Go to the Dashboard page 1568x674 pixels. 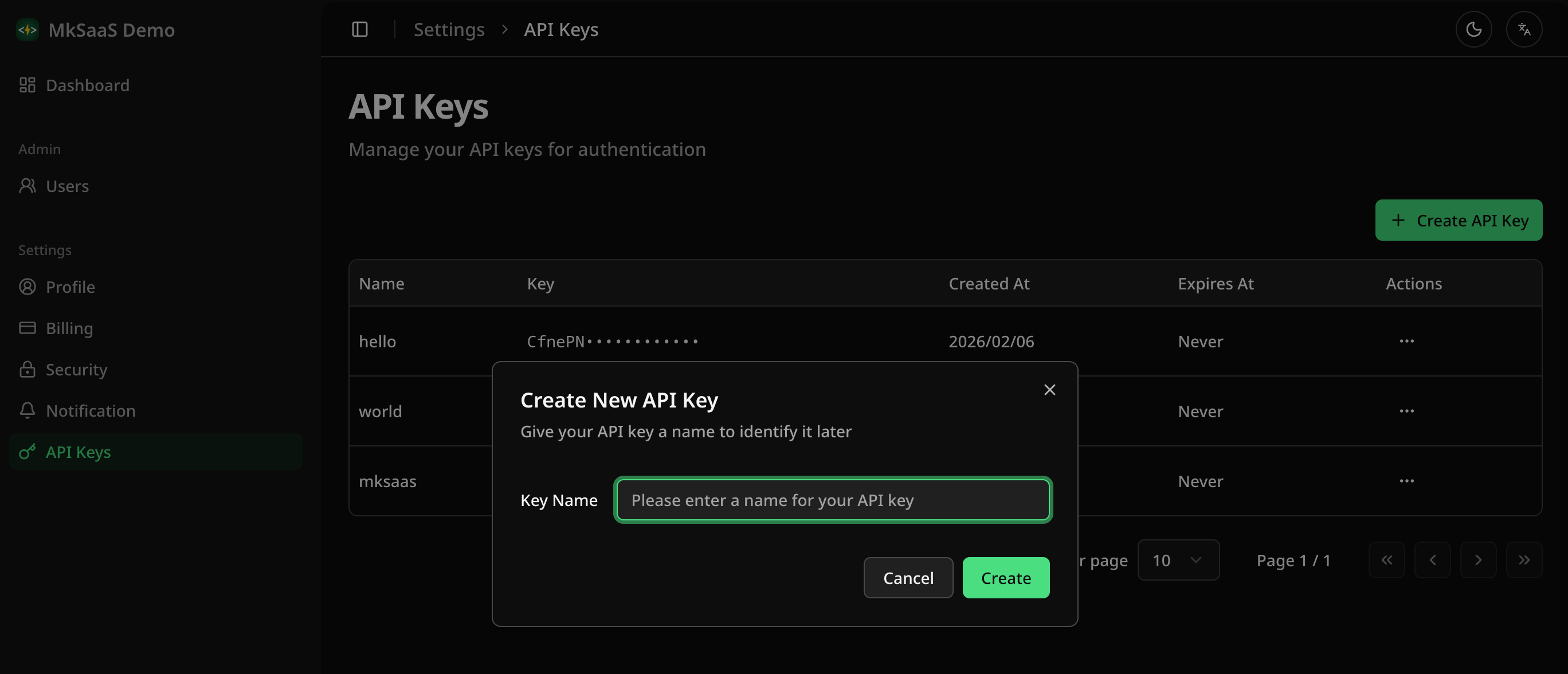tap(87, 85)
